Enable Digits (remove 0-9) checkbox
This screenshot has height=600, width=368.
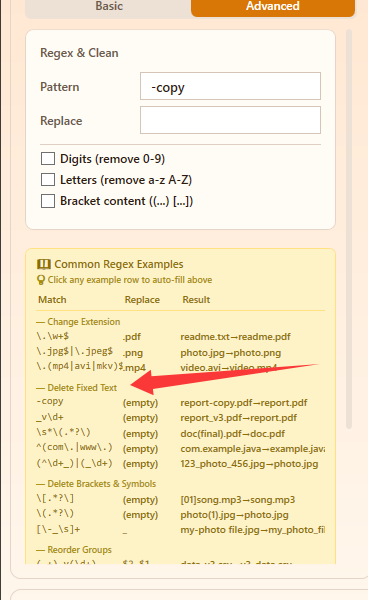coord(48,158)
